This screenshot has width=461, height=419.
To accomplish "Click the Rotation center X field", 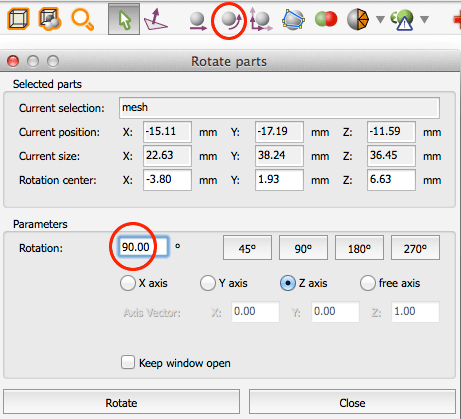I will point(167,180).
